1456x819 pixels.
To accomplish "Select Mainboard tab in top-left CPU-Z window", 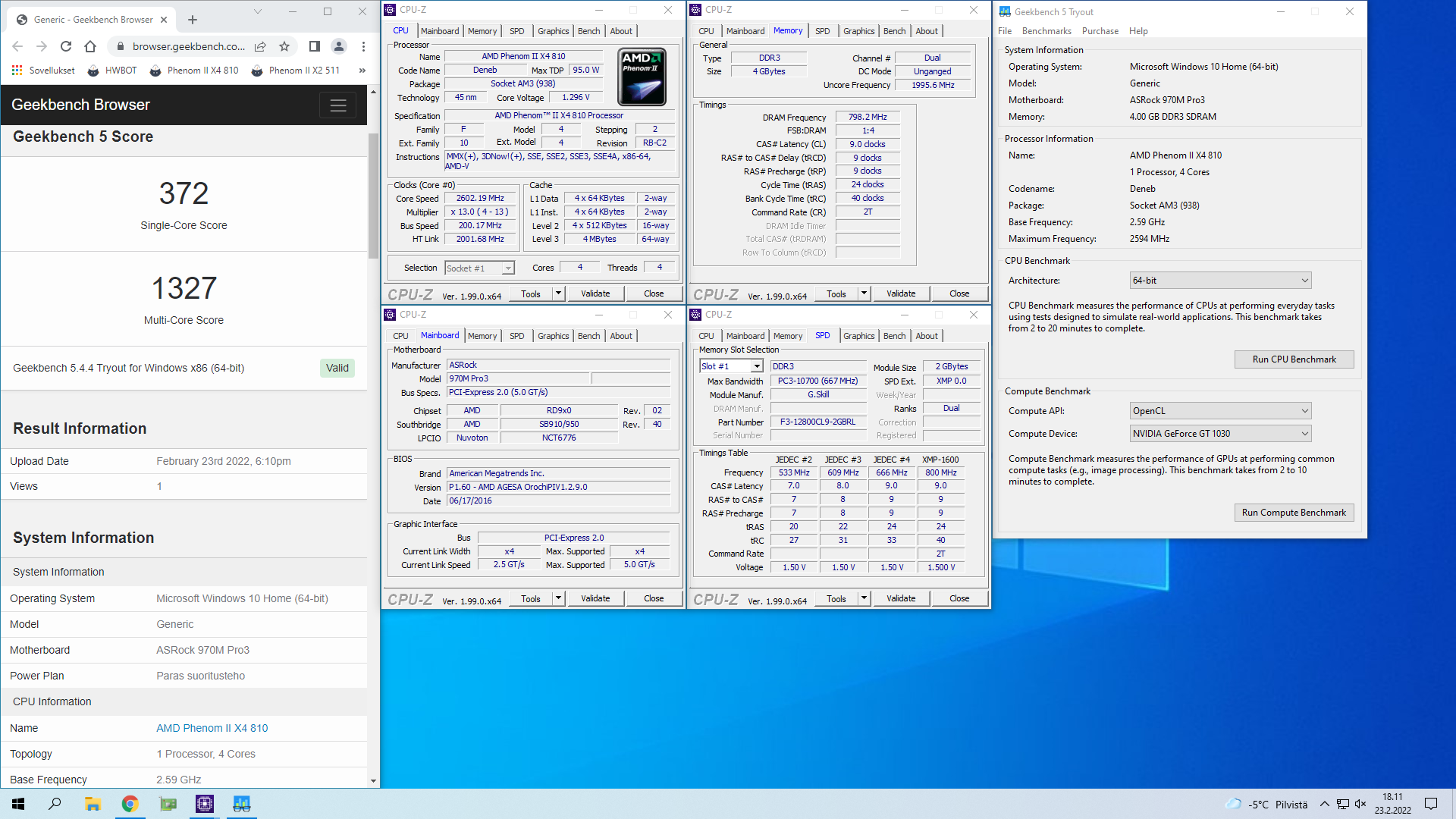I will [440, 31].
